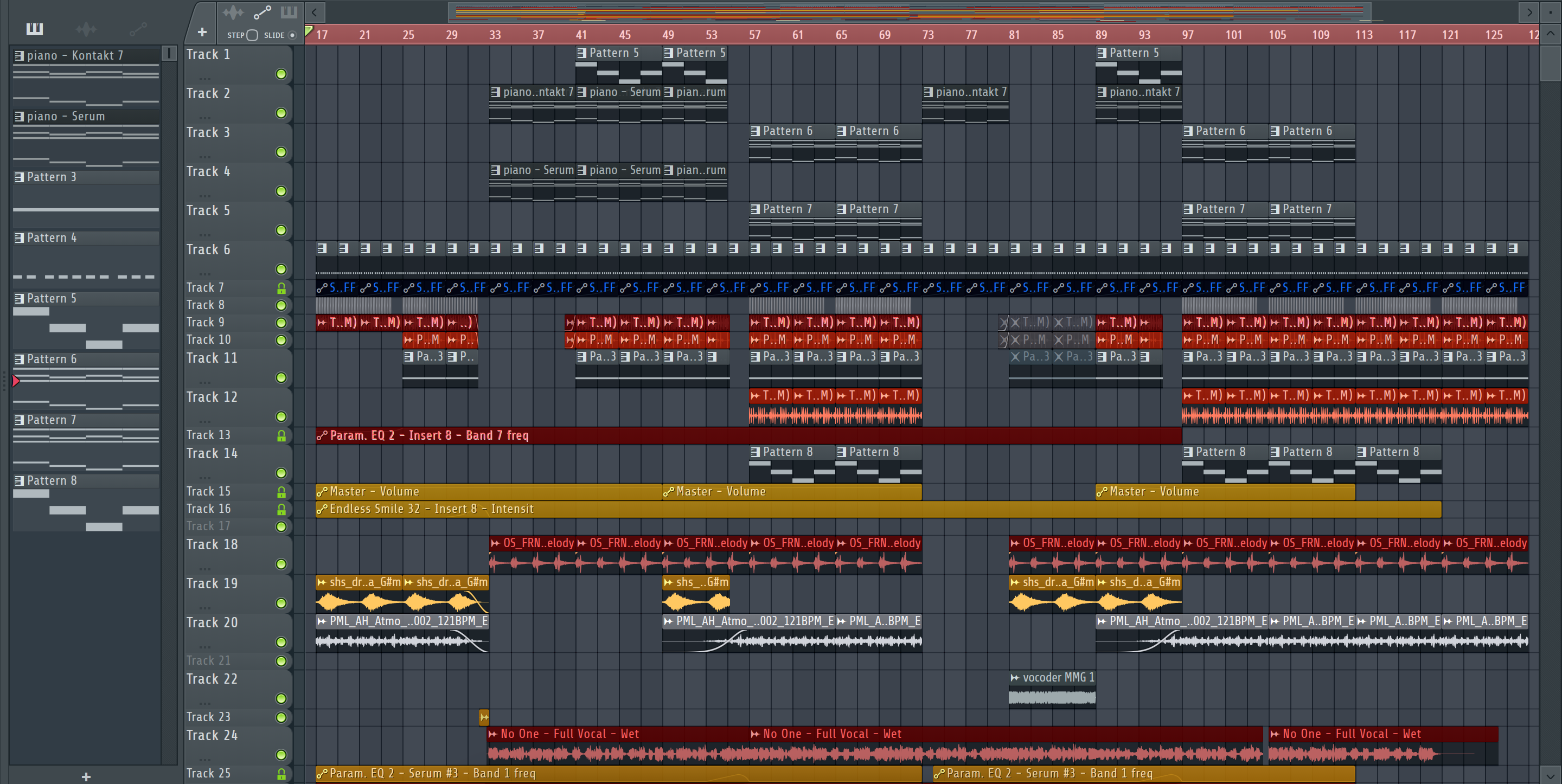Mute Track 24 with its green light
Viewport: 1562px width, 784px height.
pyautogui.click(x=281, y=755)
